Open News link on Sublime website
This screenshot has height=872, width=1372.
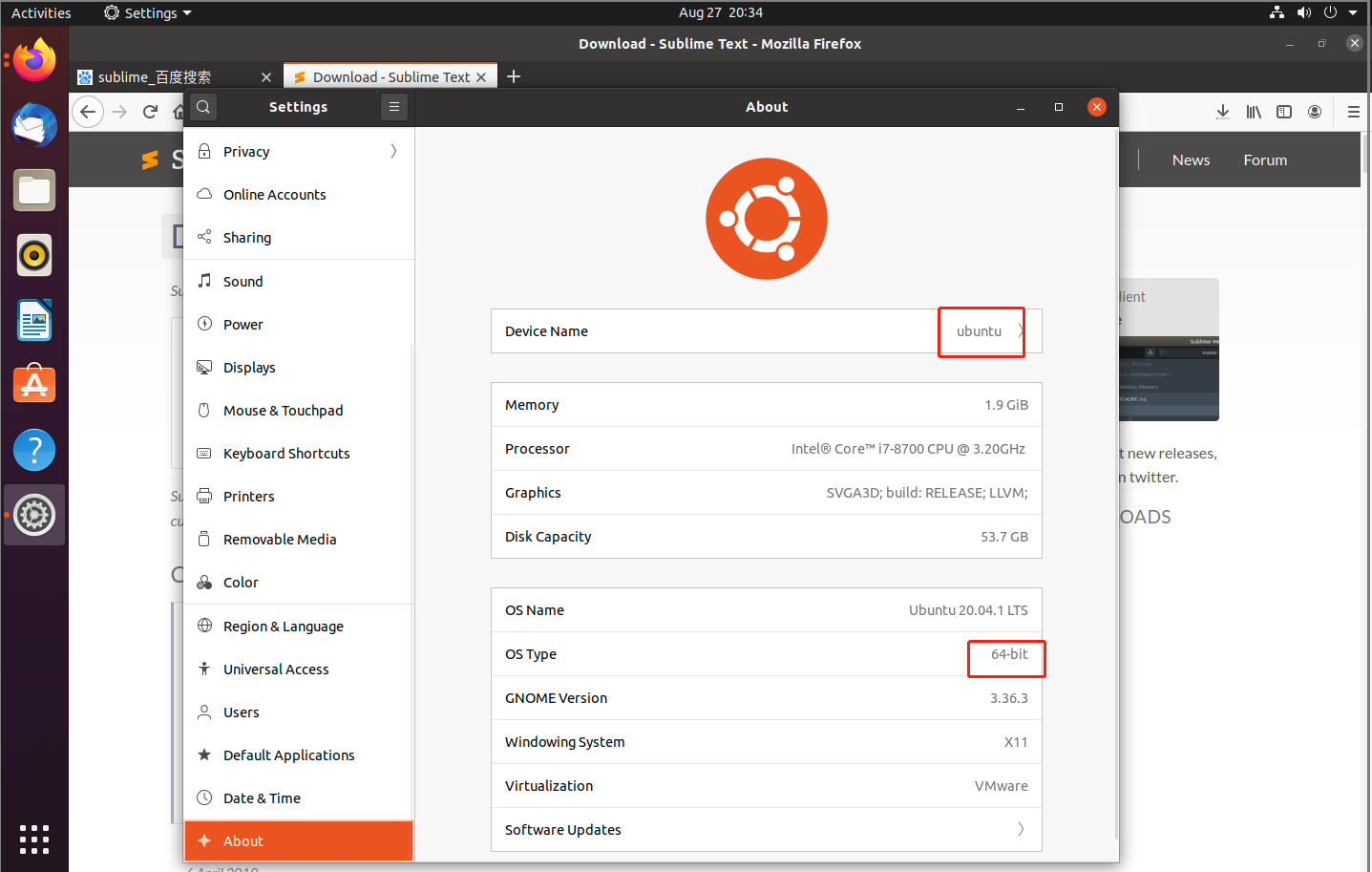[x=1191, y=160]
